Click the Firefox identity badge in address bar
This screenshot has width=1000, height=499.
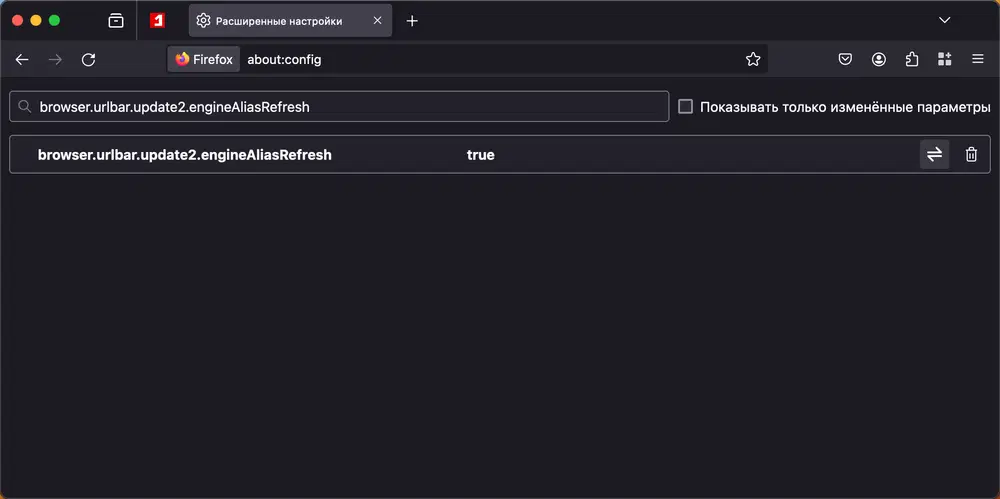204,60
